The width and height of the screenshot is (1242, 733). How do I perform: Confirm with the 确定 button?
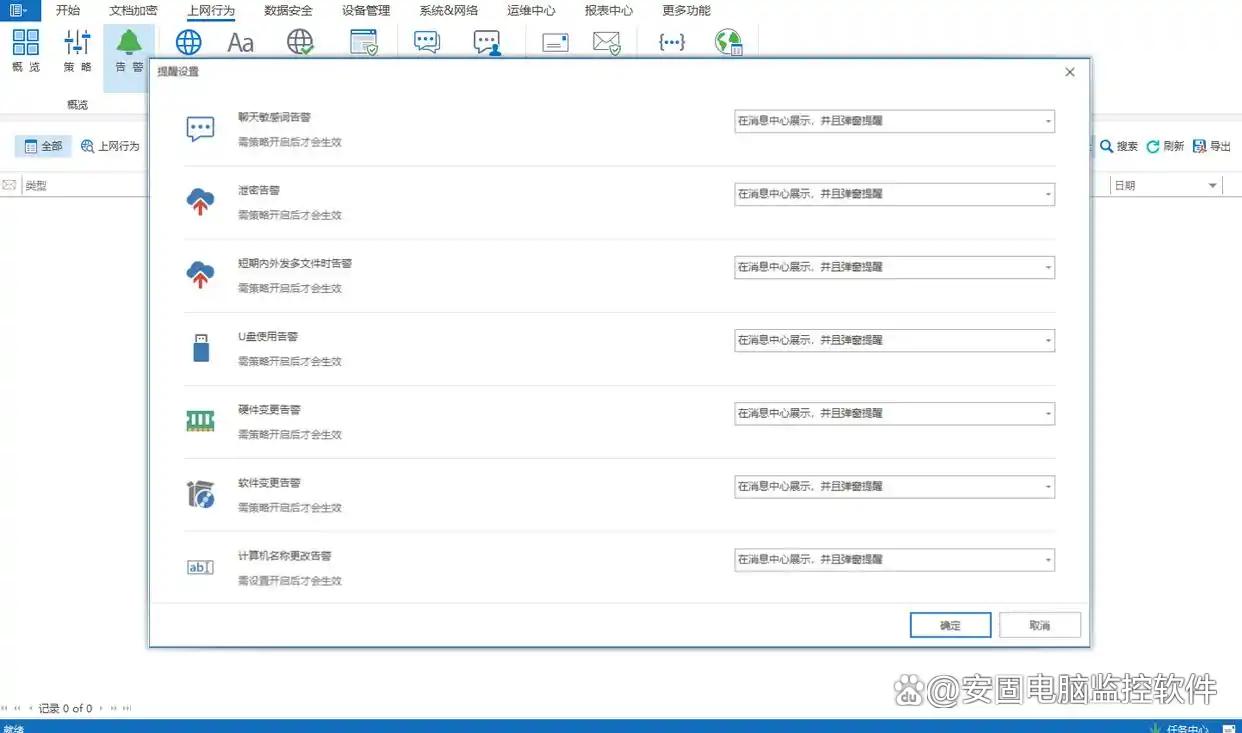pos(950,625)
